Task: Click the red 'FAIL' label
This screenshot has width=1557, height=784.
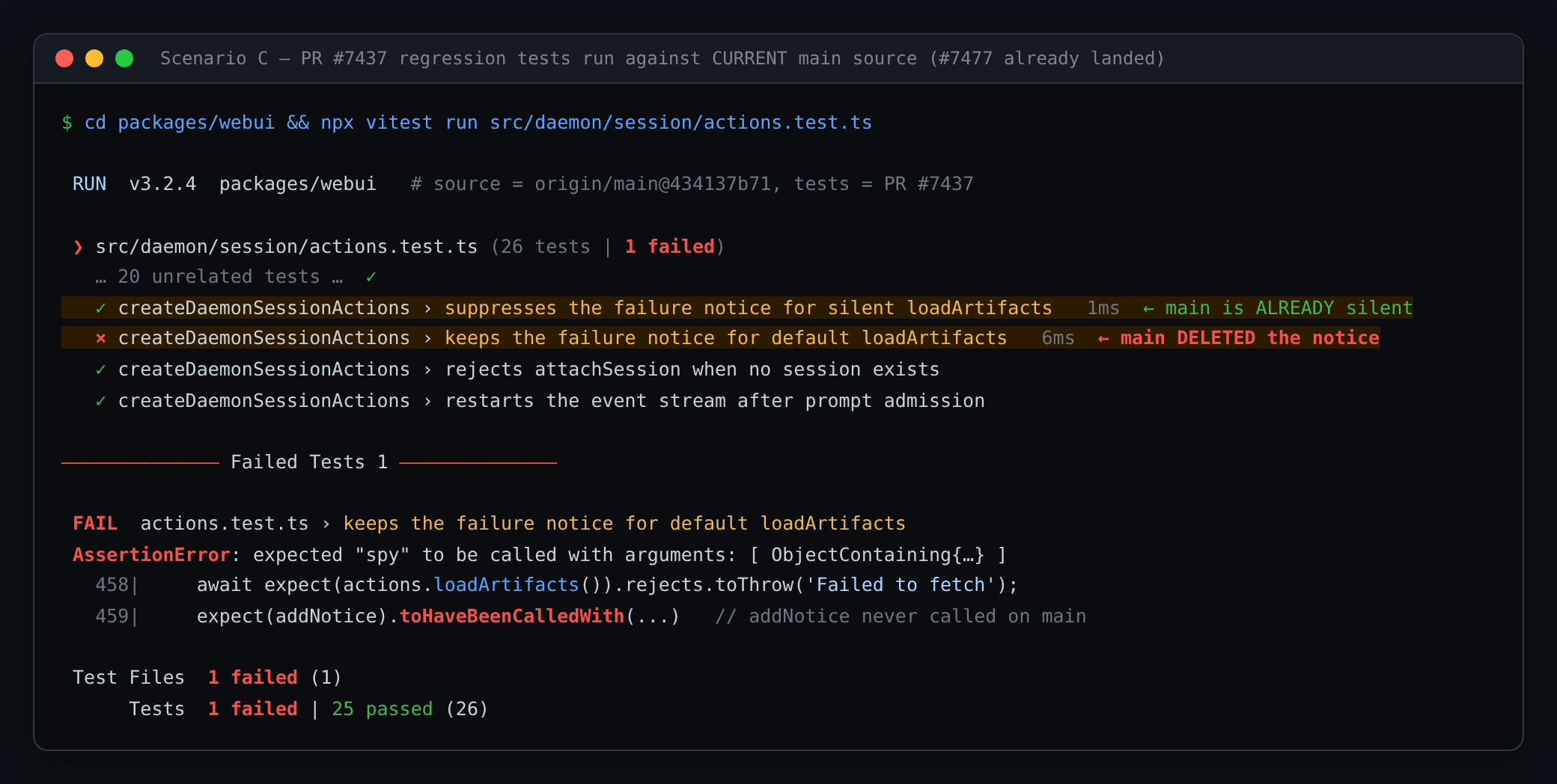Action: tap(95, 524)
